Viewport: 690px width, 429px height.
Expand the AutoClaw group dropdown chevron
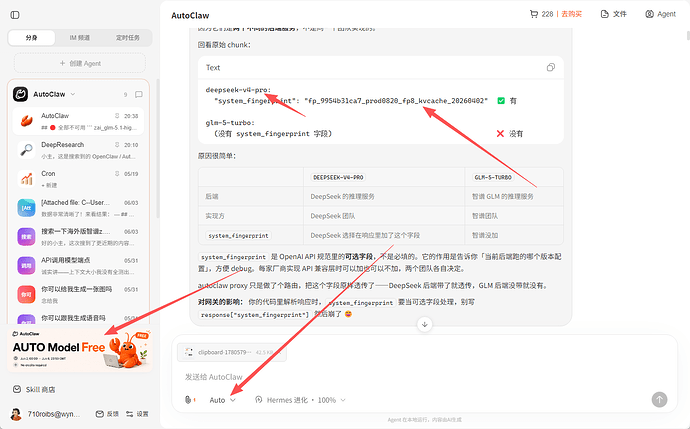click(73, 94)
